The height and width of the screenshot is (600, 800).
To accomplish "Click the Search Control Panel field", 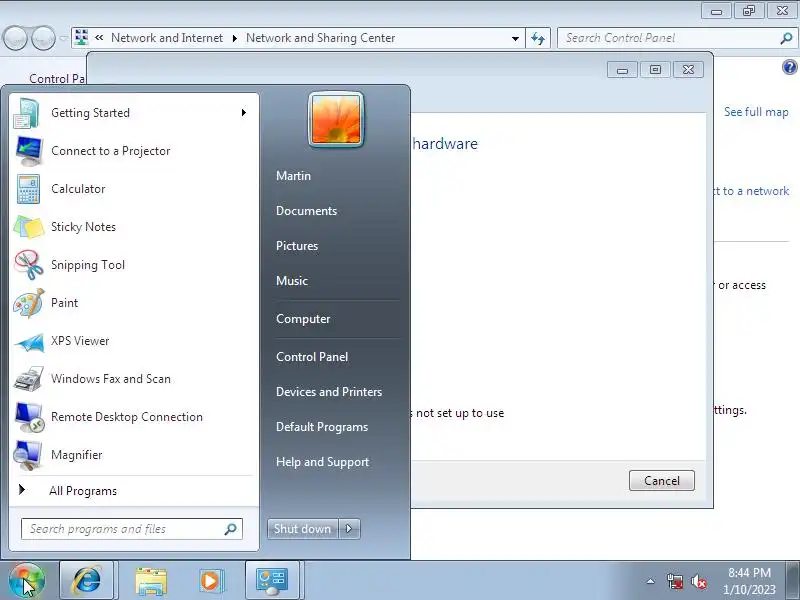I will point(677,38).
